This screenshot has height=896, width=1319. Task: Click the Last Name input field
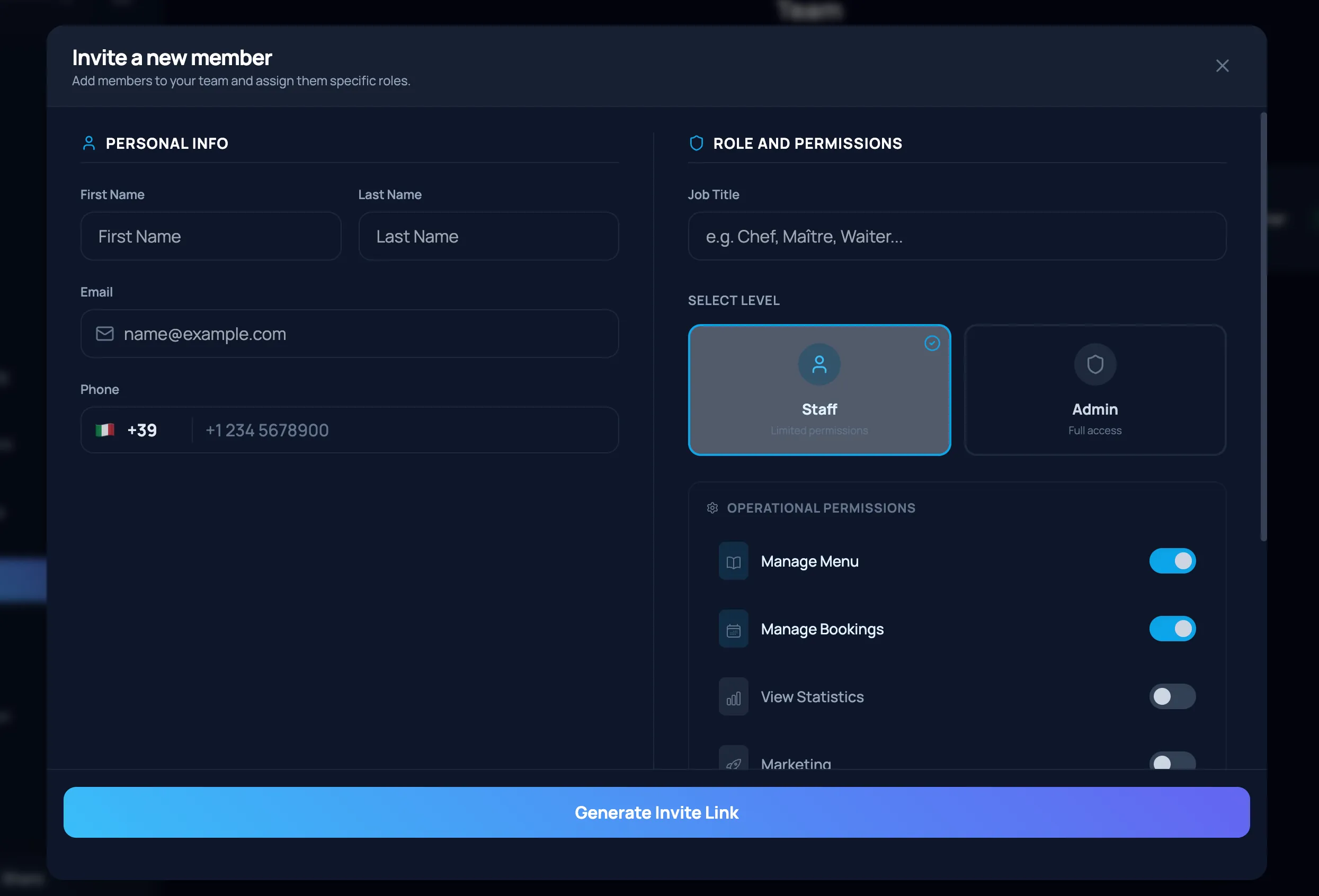tap(488, 236)
